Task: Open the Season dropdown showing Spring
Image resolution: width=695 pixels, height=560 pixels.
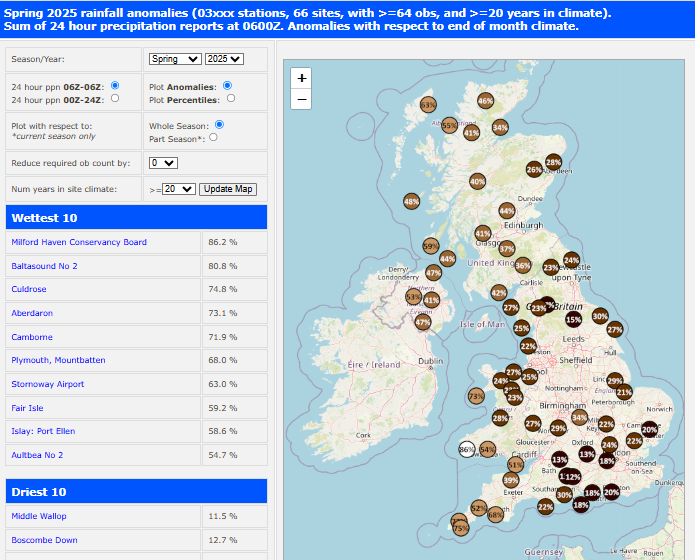Action: (174, 59)
